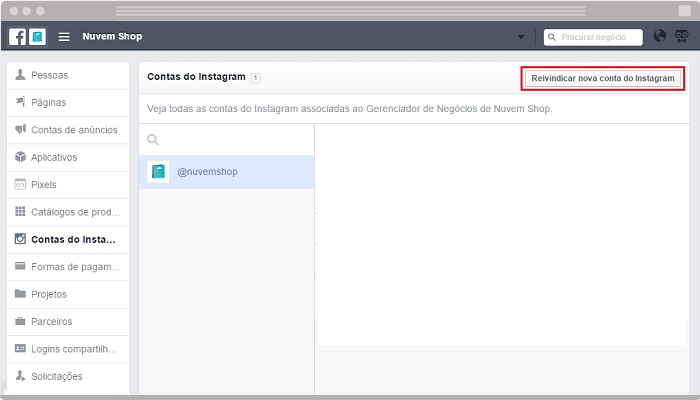The image size is (700, 400).
Task: Click the Páginas flag icon
Action: coord(20,102)
